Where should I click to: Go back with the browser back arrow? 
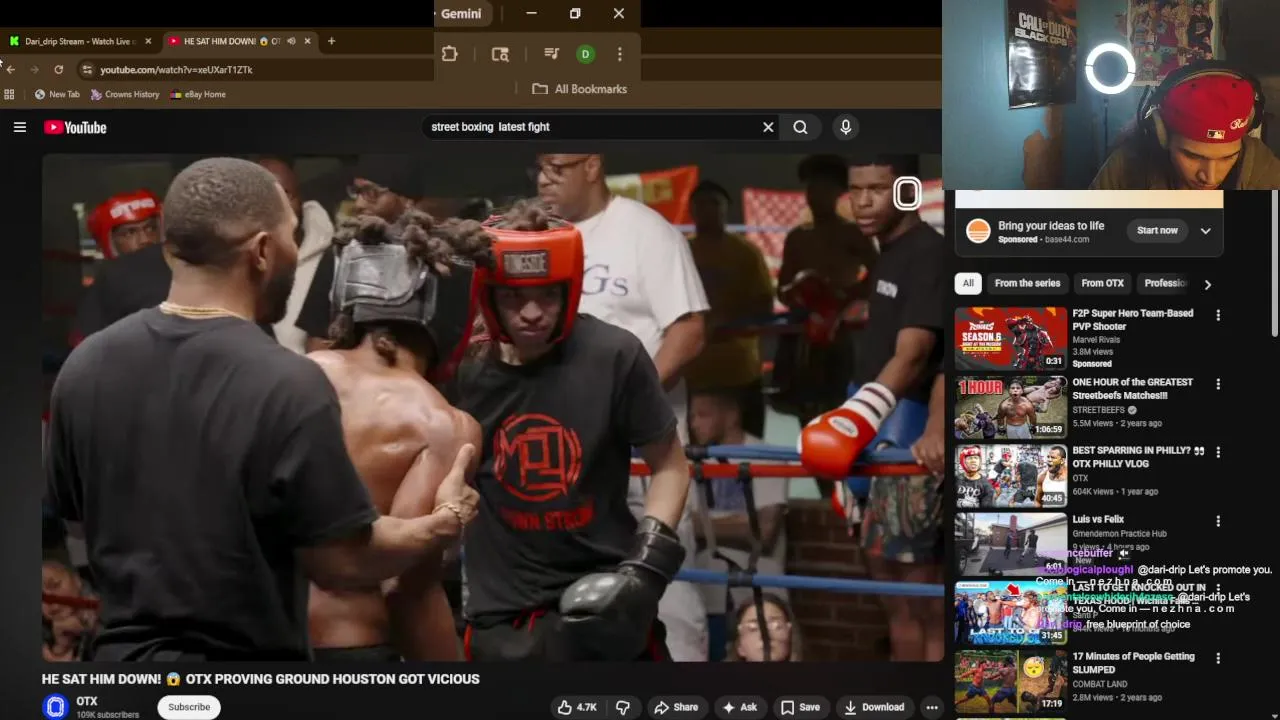(10, 69)
